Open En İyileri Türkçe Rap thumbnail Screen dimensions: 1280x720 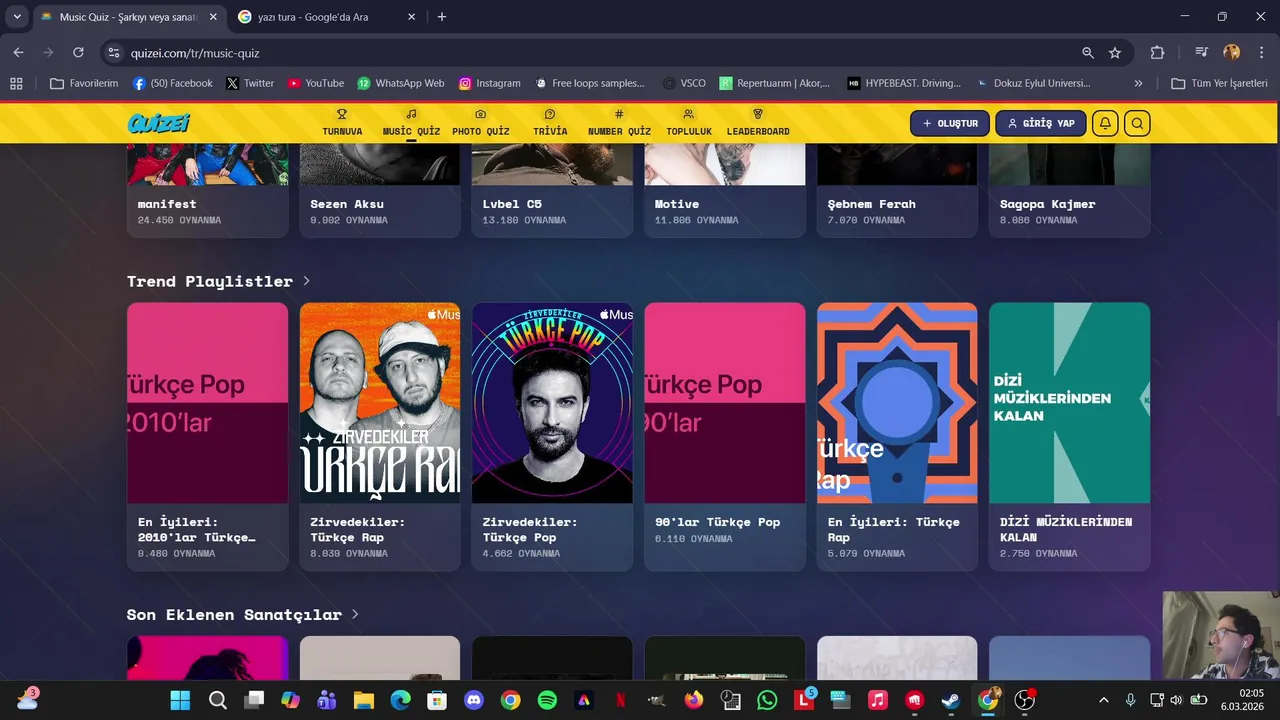click(897, 403)
